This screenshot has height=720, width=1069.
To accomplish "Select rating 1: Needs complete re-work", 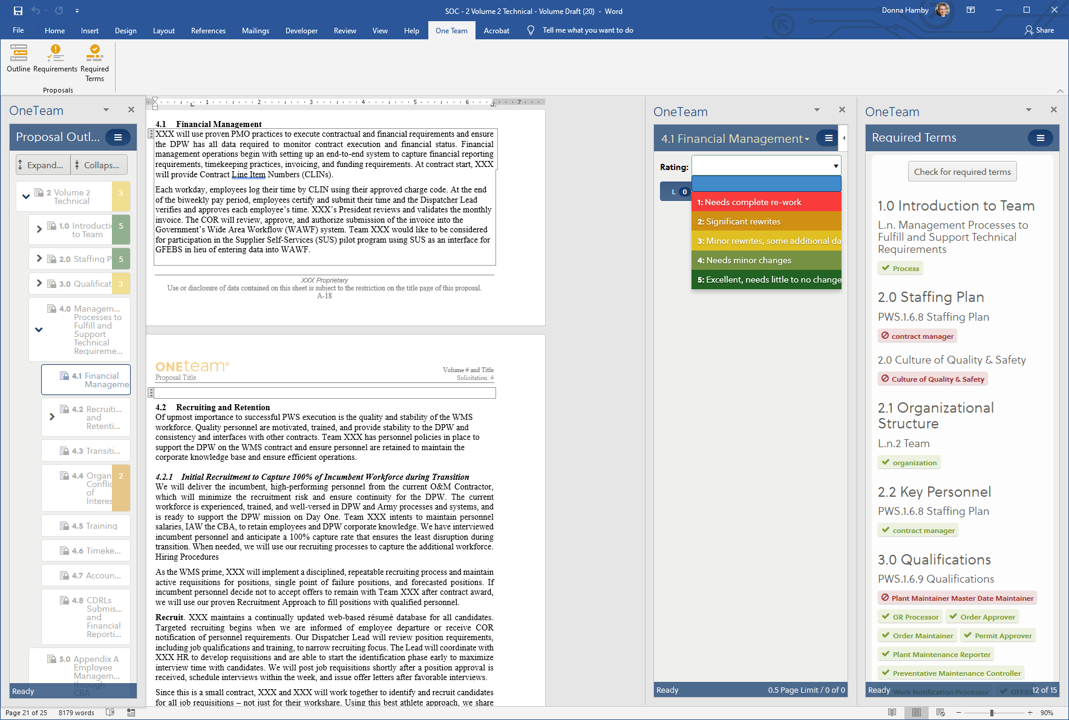I will (x=766, y=202).
